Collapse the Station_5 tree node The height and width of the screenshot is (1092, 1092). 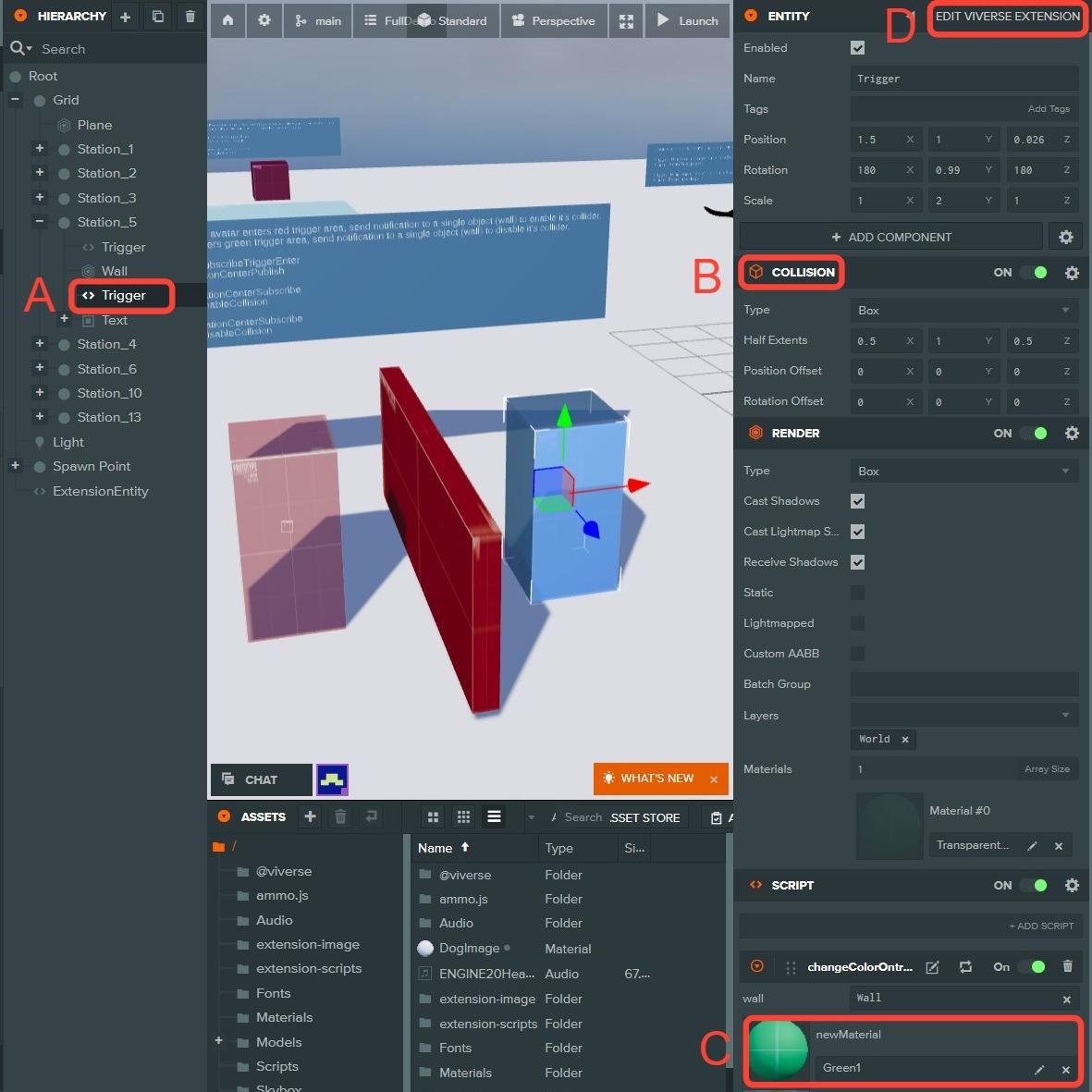click(40, 222)
